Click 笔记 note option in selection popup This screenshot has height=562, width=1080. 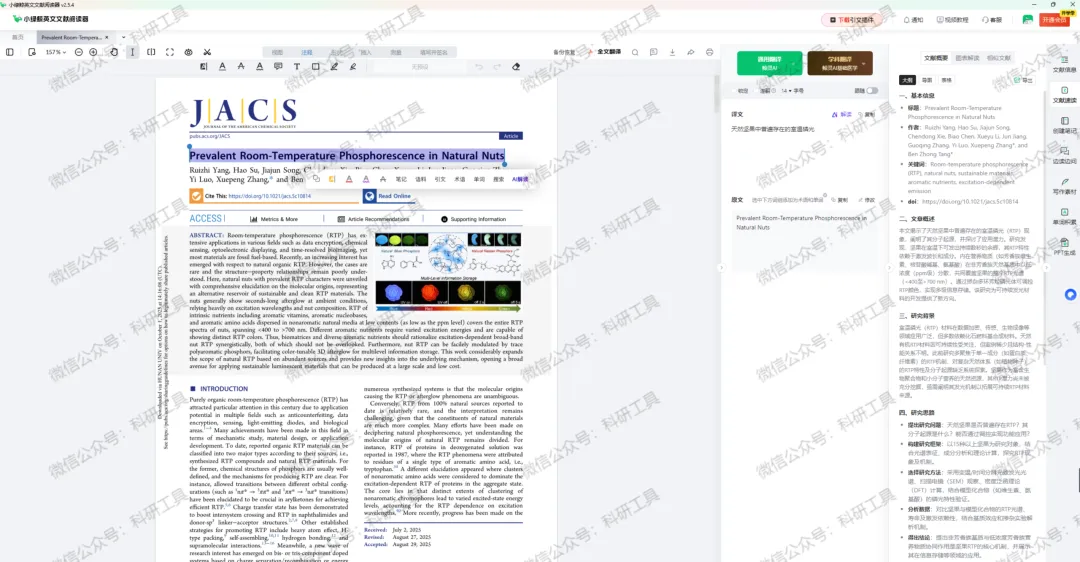coord(401,179)
